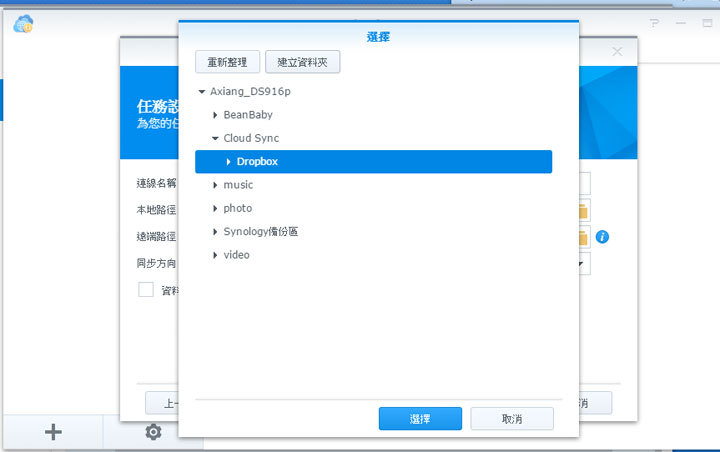The height and width of the screenshot is (452, 720).
Task: Select the video folder
Action: pyautogui.click(x=236, y=255)
